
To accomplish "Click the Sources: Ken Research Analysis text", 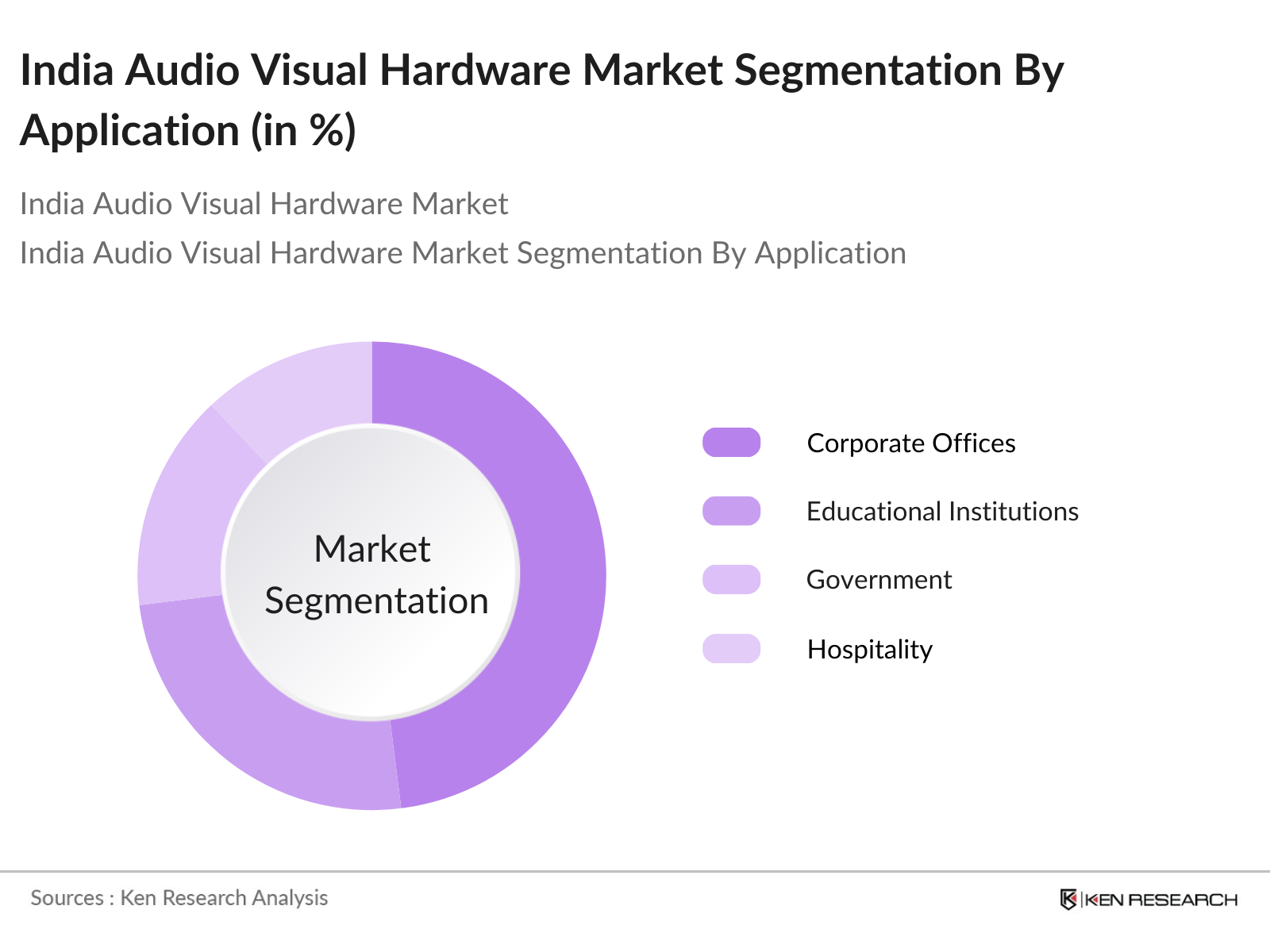I will coord(179,898).
